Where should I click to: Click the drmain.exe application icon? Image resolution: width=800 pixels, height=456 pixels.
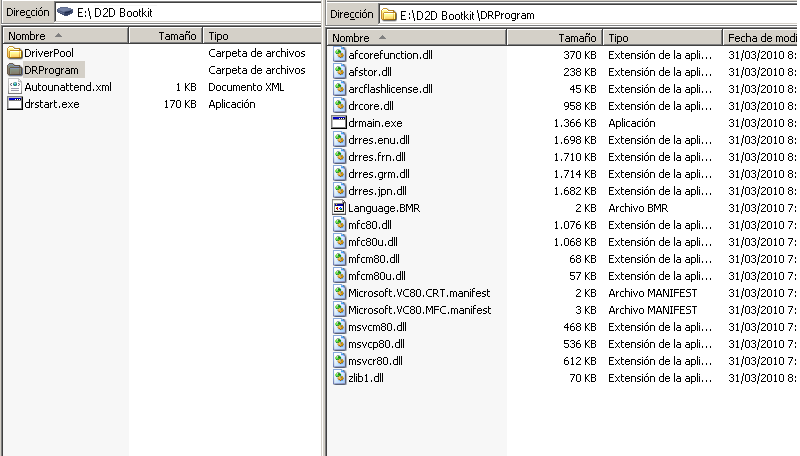coord(339,123)
